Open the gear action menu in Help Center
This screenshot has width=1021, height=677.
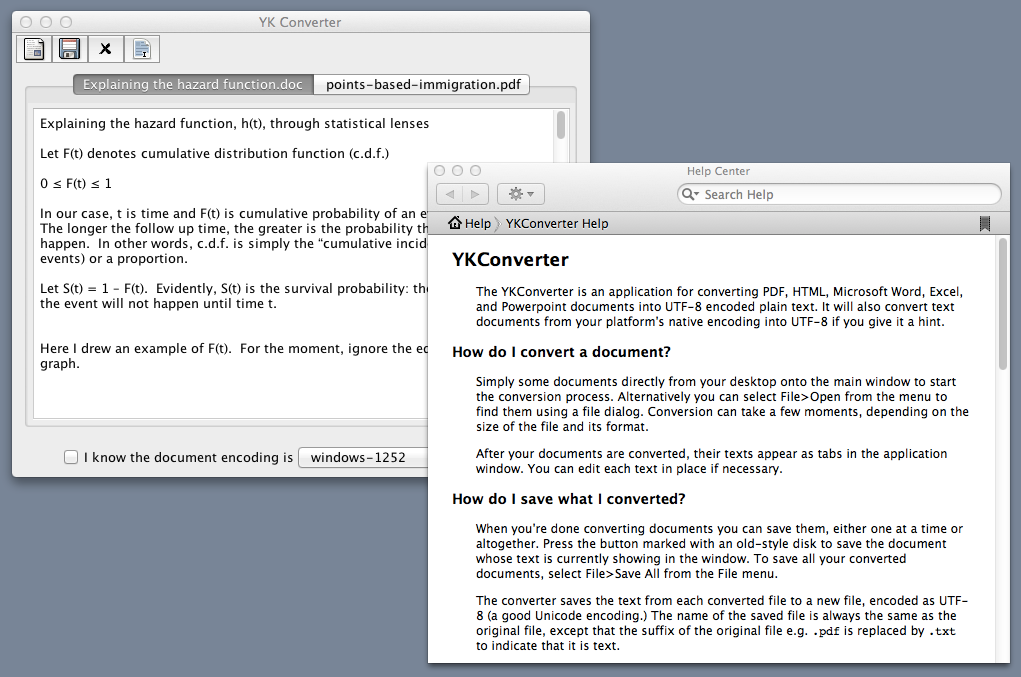click(x=518, y=194)
